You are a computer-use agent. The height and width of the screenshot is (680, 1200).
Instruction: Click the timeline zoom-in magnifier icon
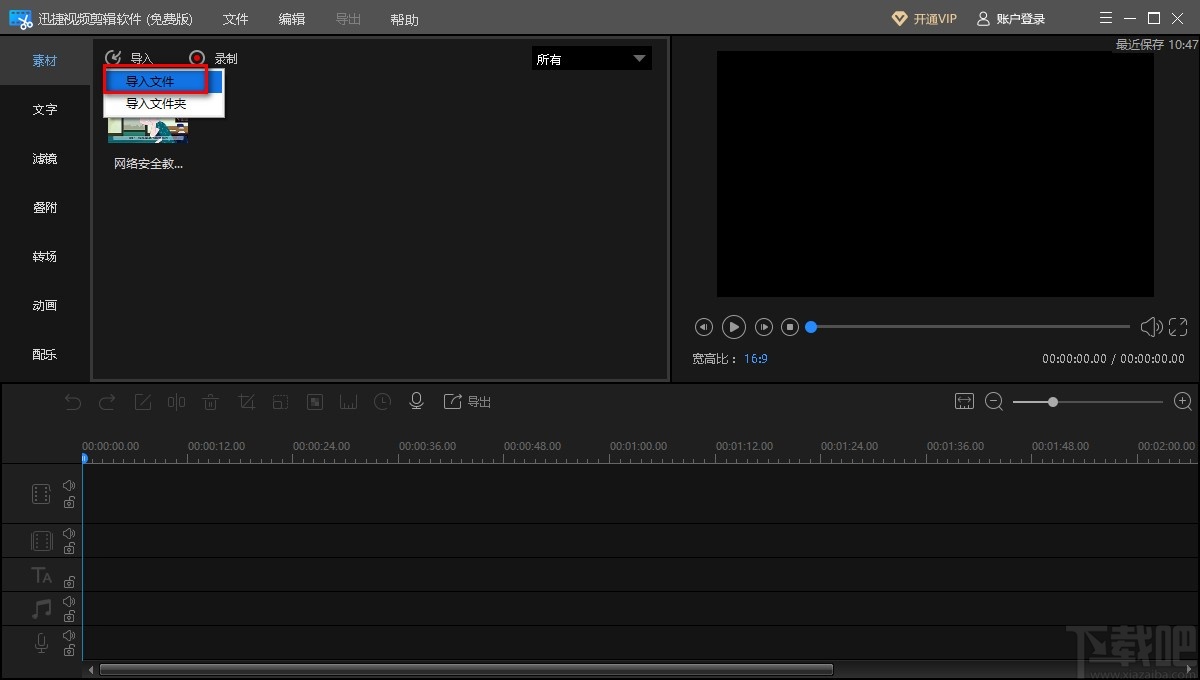1183,401
